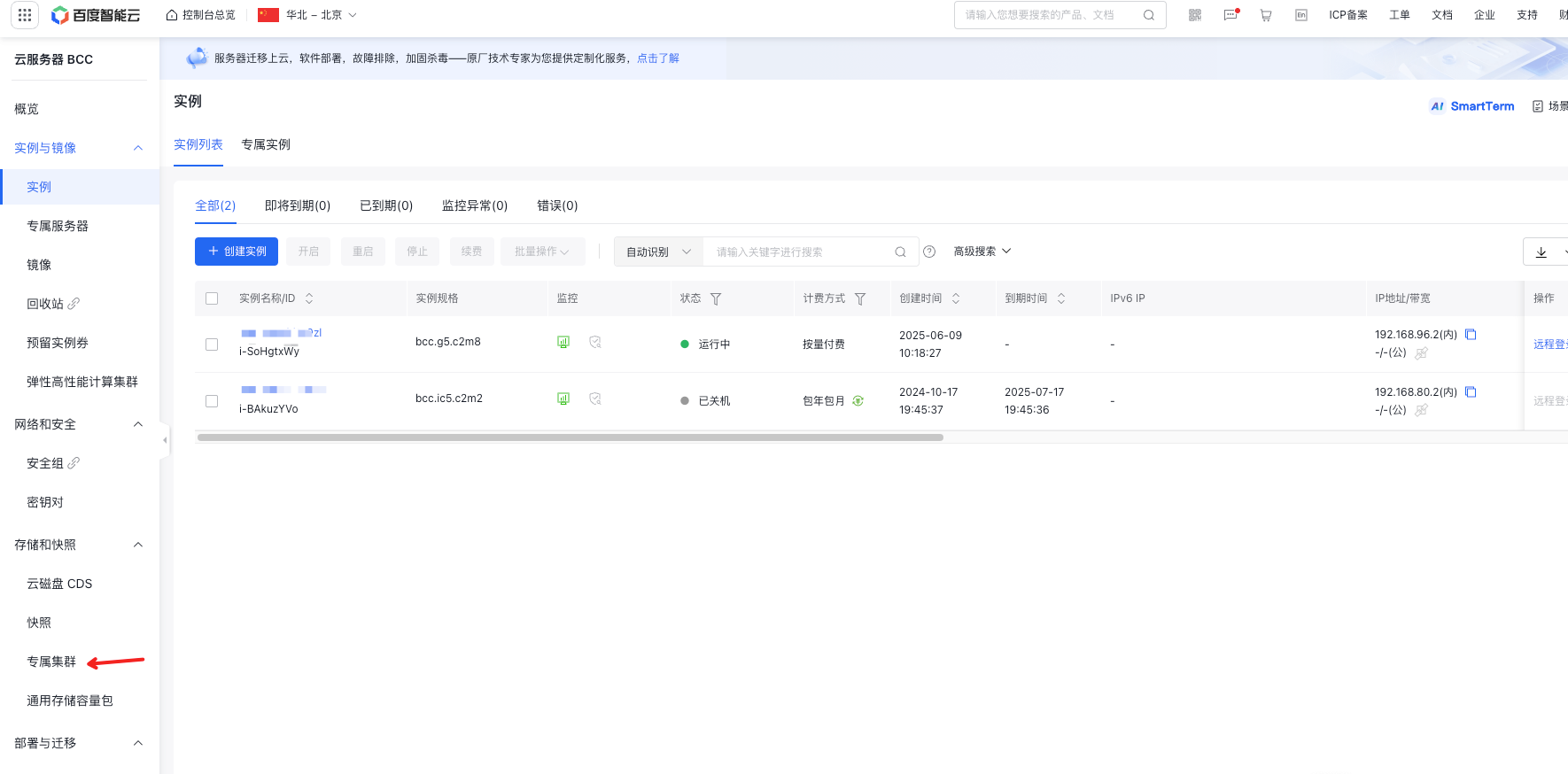
Task: Open SmartTerm AI terminal
Action: 1471,106
